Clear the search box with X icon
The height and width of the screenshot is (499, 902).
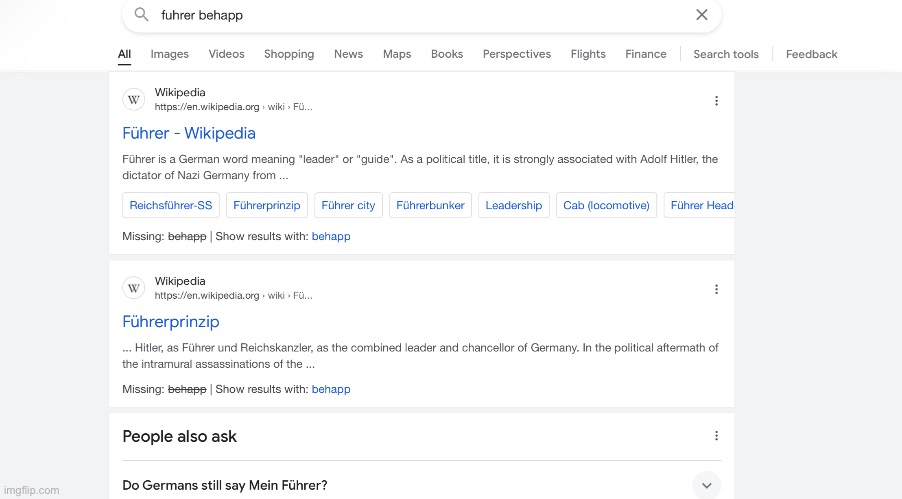pos(702,15)
